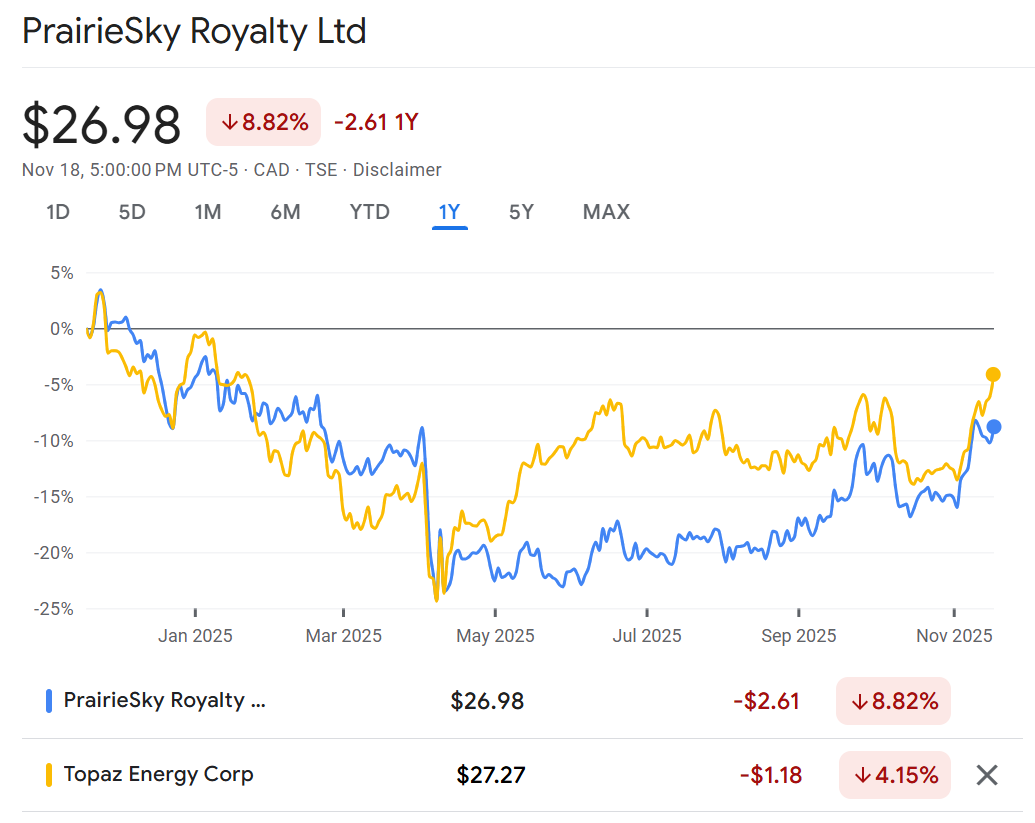Click the yellow Topaz color marker
The image size is (1035, 823).
click(x=49, y=775)
